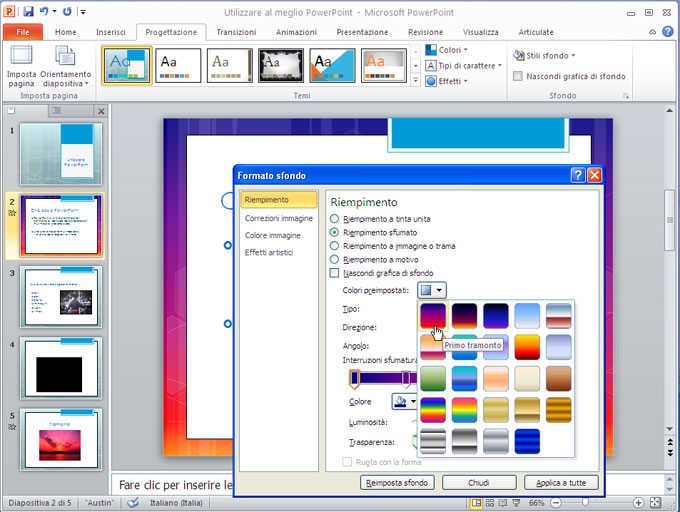Open the Colore fill color dropdown
680x512 pixels.
coord(405,401)
